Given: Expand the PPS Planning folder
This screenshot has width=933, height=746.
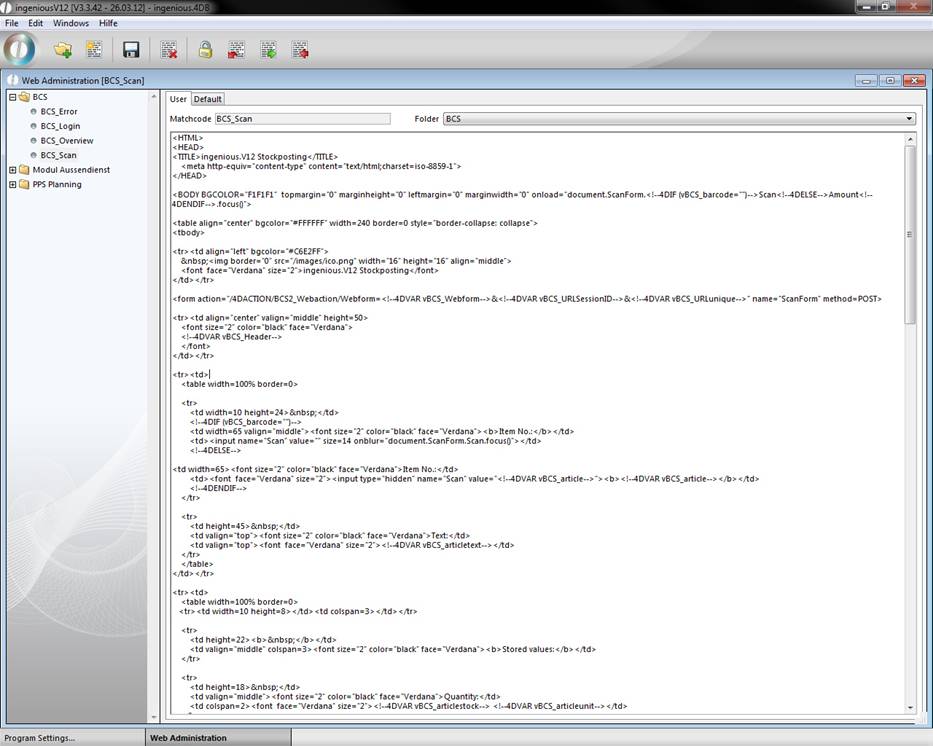Looking at the screenshot, I should [13, 184].
